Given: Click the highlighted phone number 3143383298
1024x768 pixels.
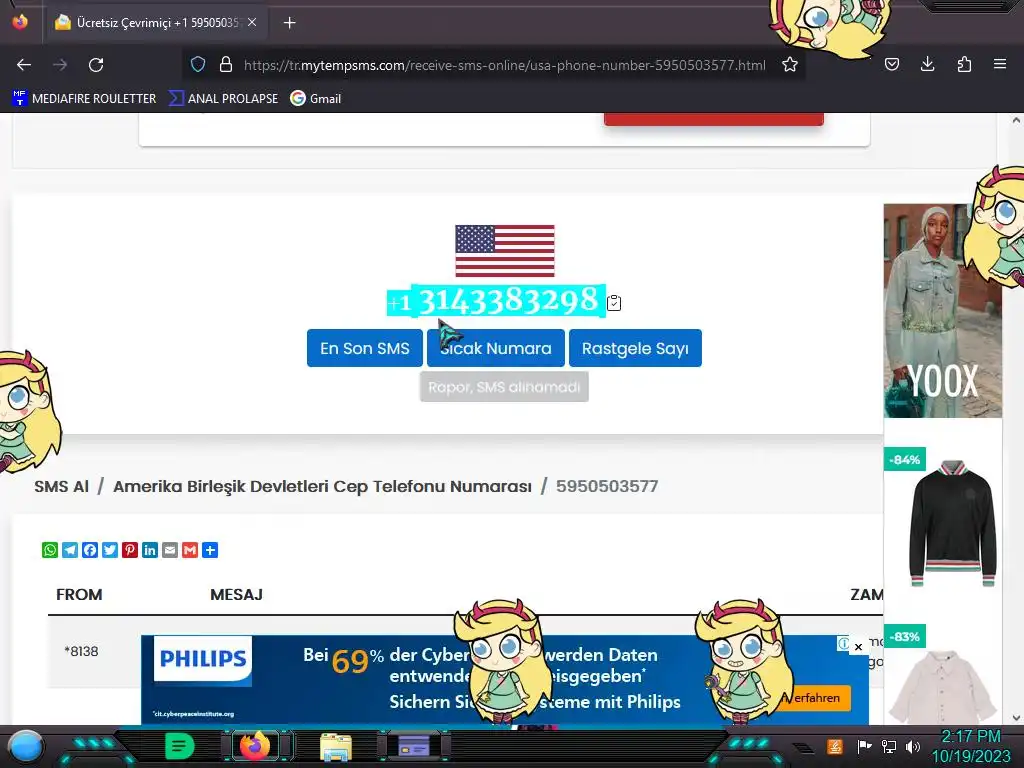Looking at the screenshot, I should pyautogui.click(x=508, y=301).
